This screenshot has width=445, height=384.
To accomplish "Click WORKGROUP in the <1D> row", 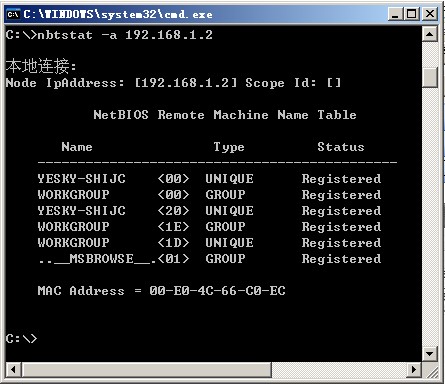I will point(73,243).
